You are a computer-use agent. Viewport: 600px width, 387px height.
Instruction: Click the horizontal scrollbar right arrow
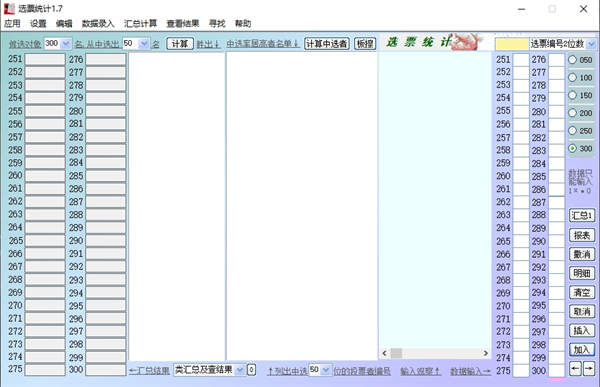point(486,353)
